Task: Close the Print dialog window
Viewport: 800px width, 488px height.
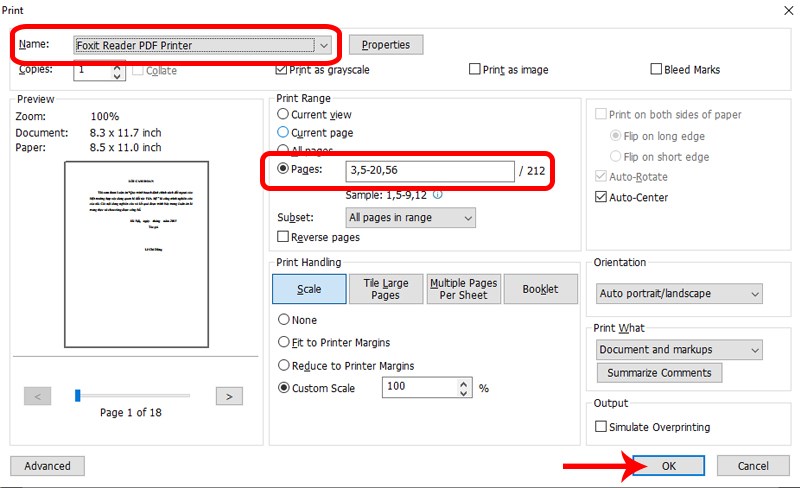Action: (x=781, y=8)
